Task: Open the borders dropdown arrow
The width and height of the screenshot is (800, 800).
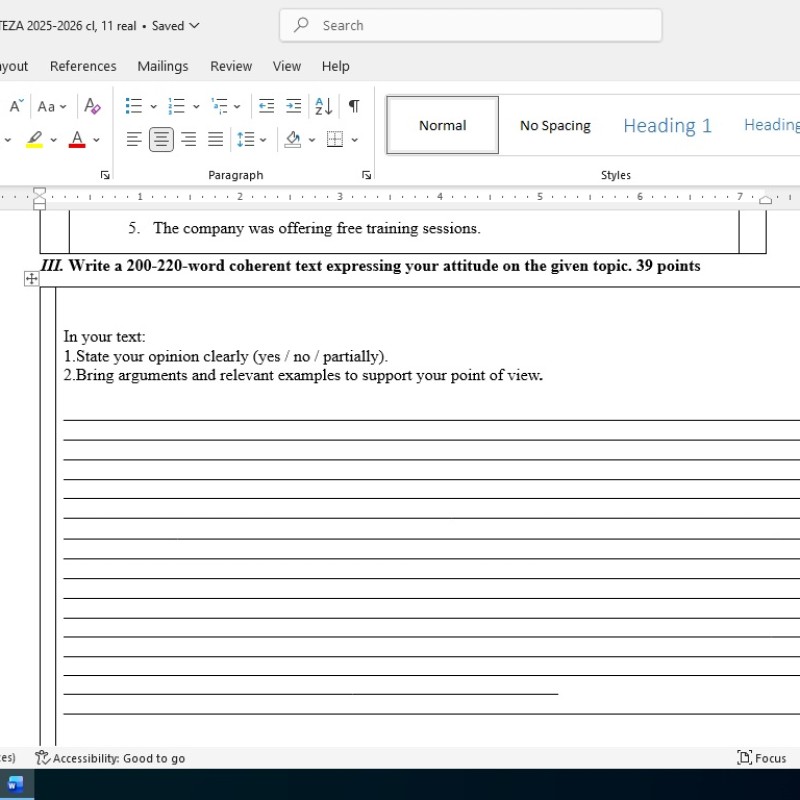Action: (354, 140)
